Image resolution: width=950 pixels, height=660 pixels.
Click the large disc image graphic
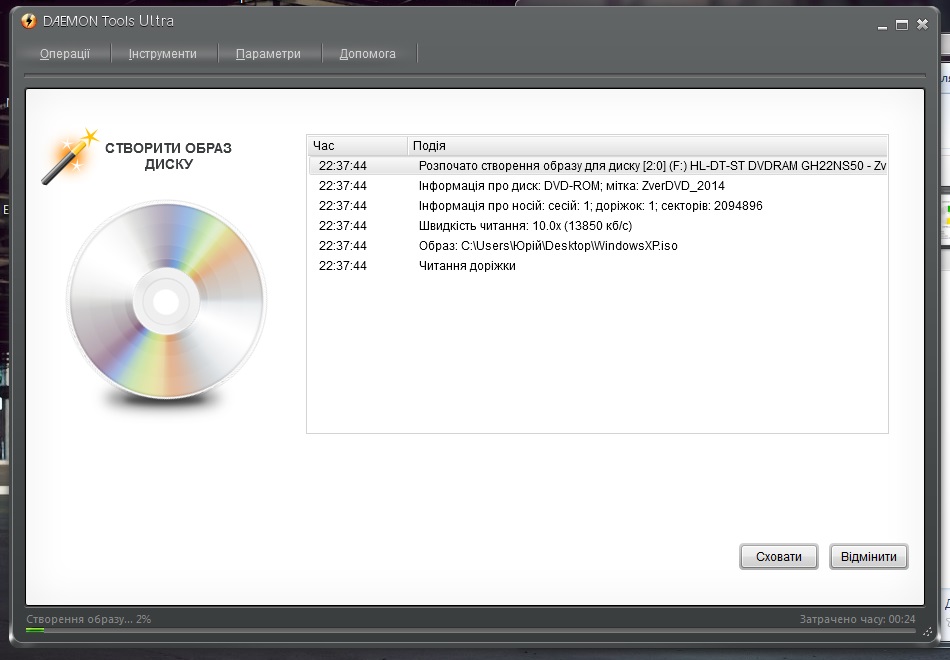[166, 301]
